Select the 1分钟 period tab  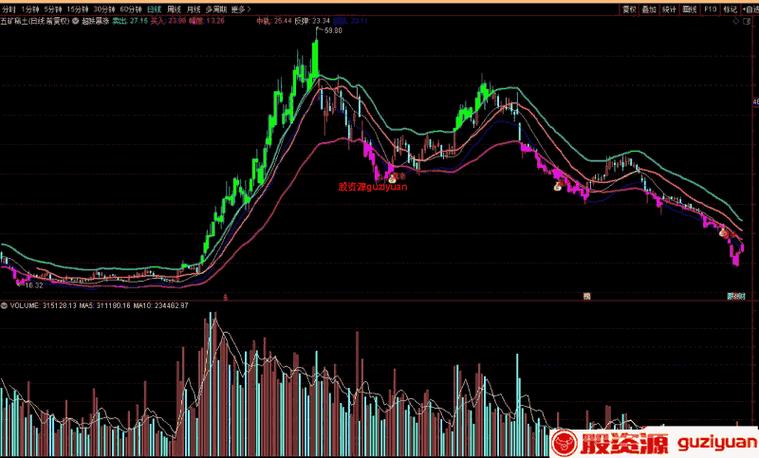click(x=30, y=9)
